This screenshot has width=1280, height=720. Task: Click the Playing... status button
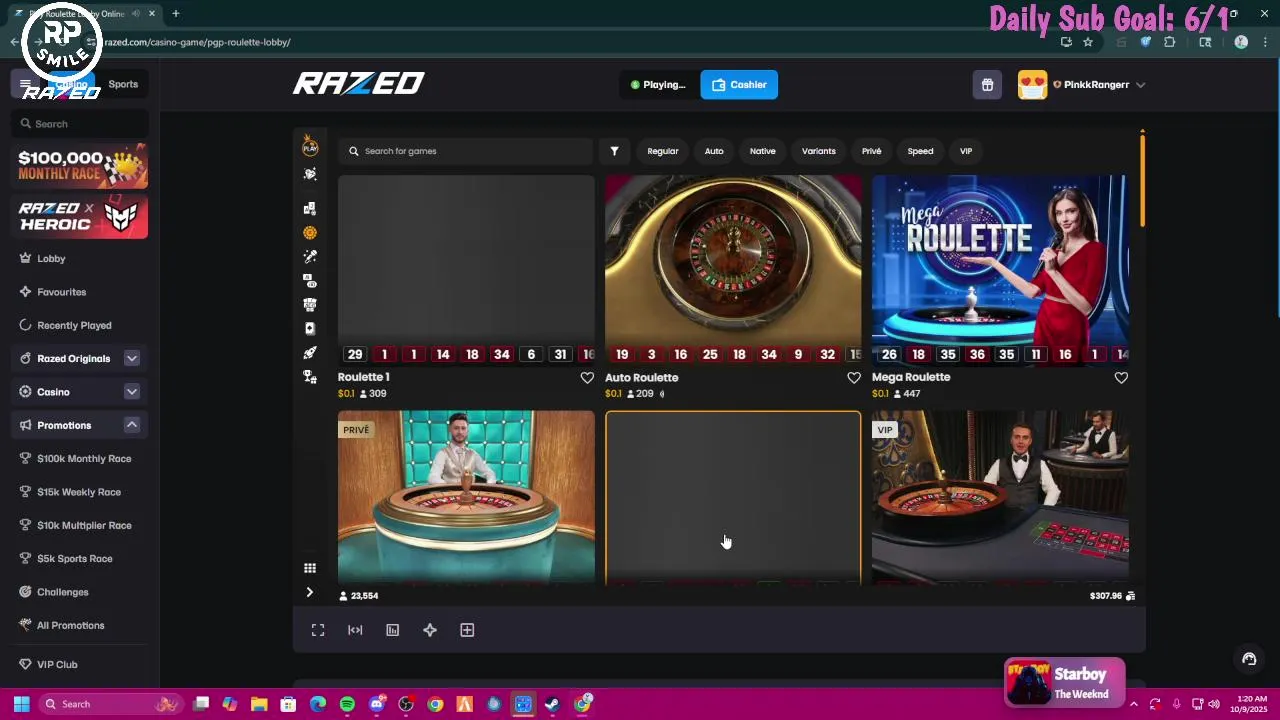pyautogui.click(x=658, y=85)
